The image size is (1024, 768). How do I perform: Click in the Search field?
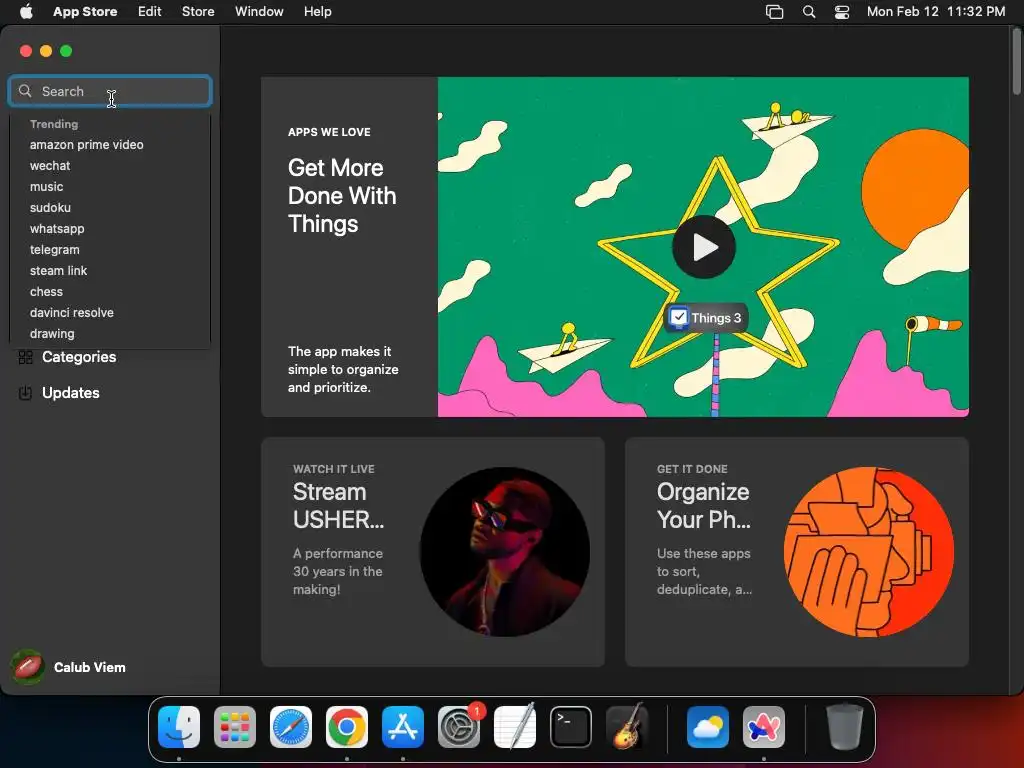[x=110, y=91]
